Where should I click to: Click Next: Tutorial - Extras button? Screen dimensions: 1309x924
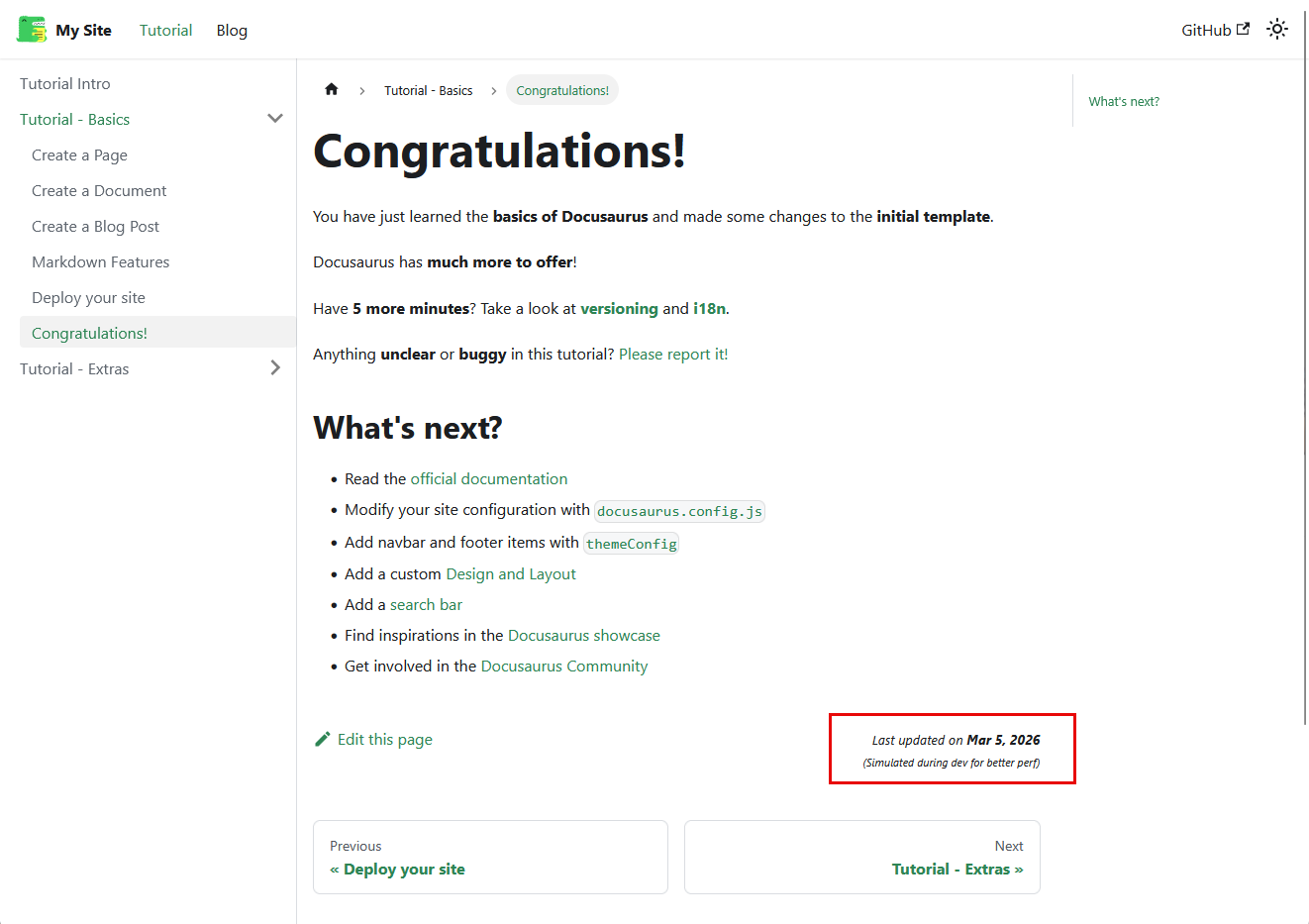(861, 858)
